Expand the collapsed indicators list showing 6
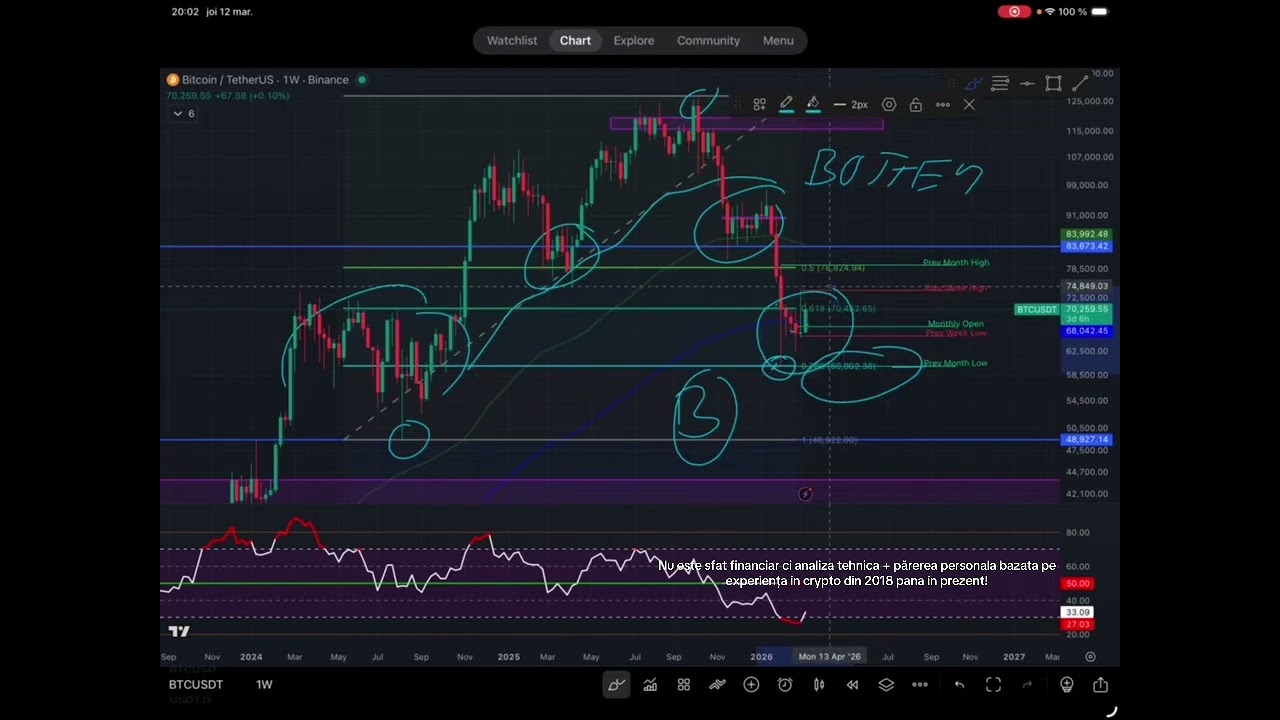 click(x=184, y=114)
